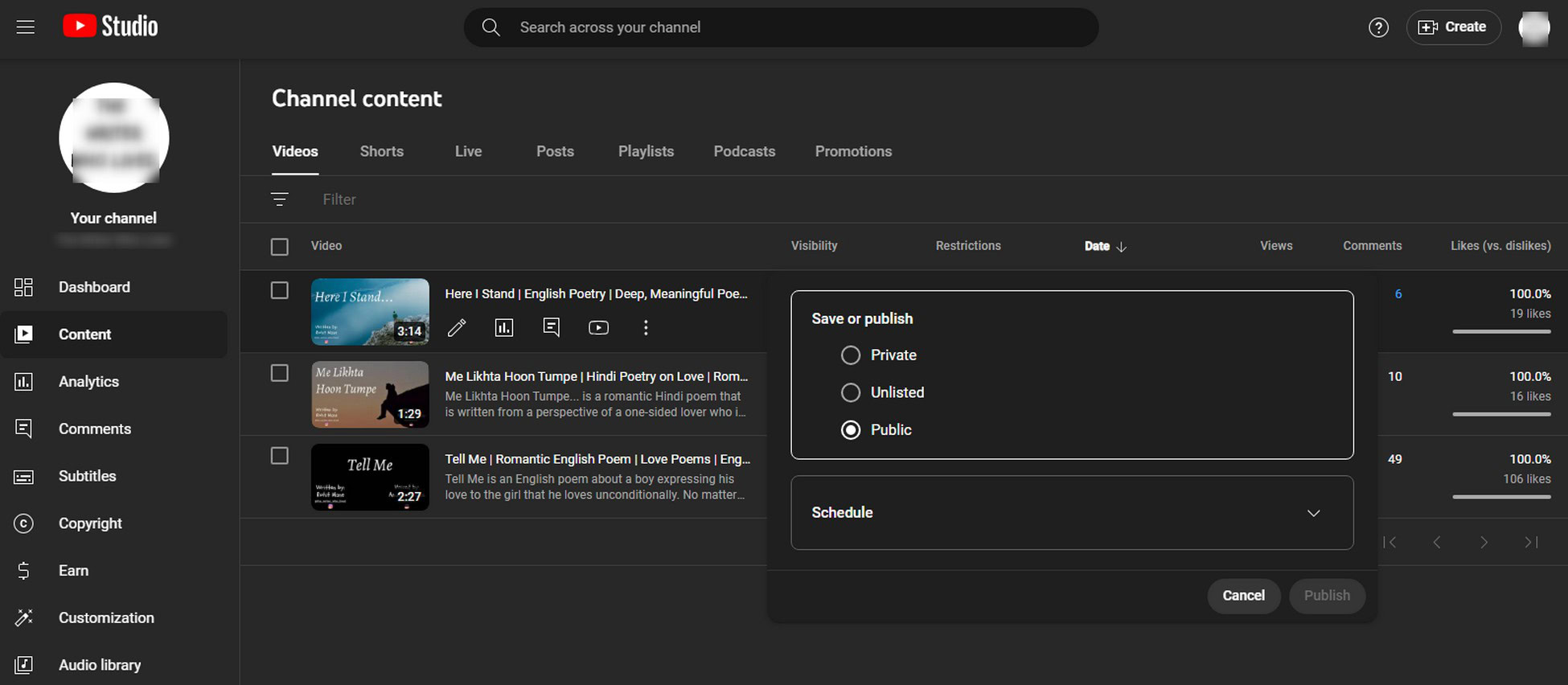Open Comments in the sidebar
Screen dimensions: 1568x685
(x=113, y=429)
